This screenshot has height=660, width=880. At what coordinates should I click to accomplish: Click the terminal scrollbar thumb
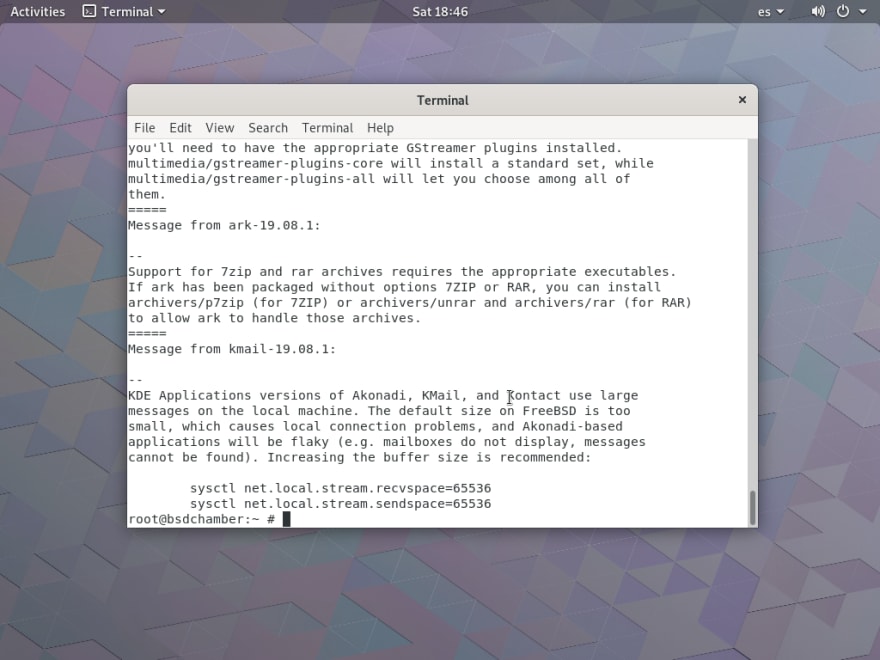[x=753, y=507]
